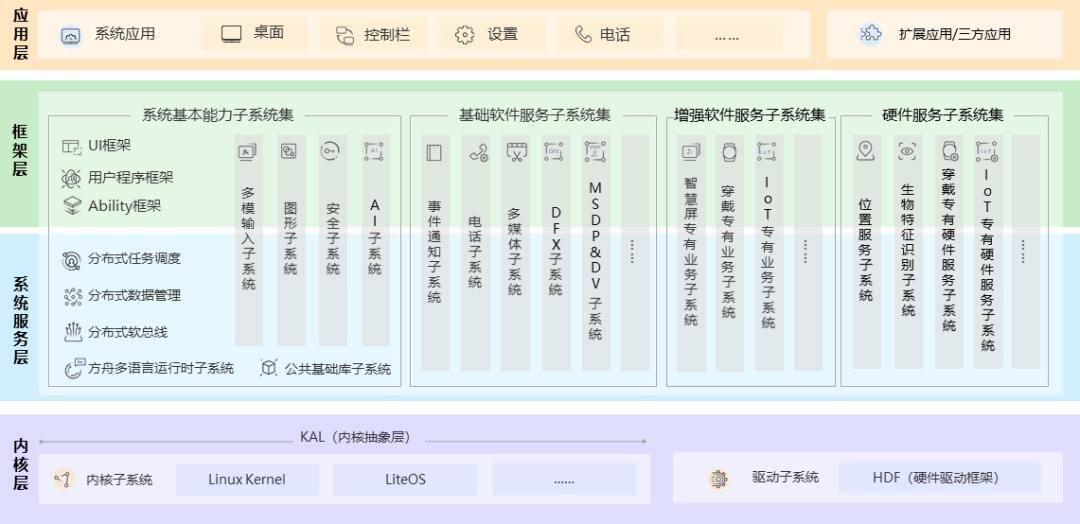This screenshot has height=524, width=1080.
Task: Click the icon above 图形子系统
Action: point(289,151)
